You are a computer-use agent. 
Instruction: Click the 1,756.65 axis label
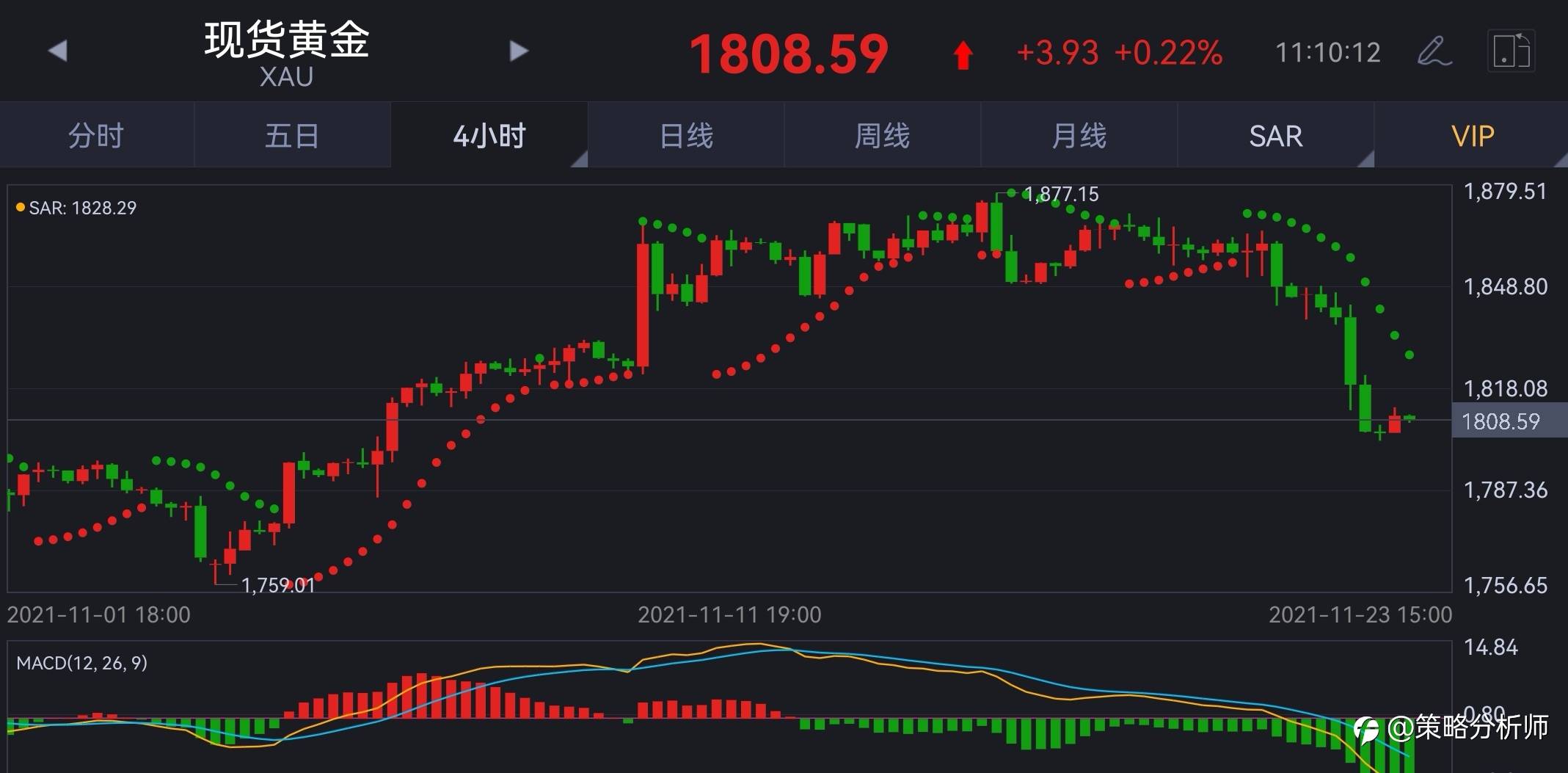click(x=1506, y=586)
